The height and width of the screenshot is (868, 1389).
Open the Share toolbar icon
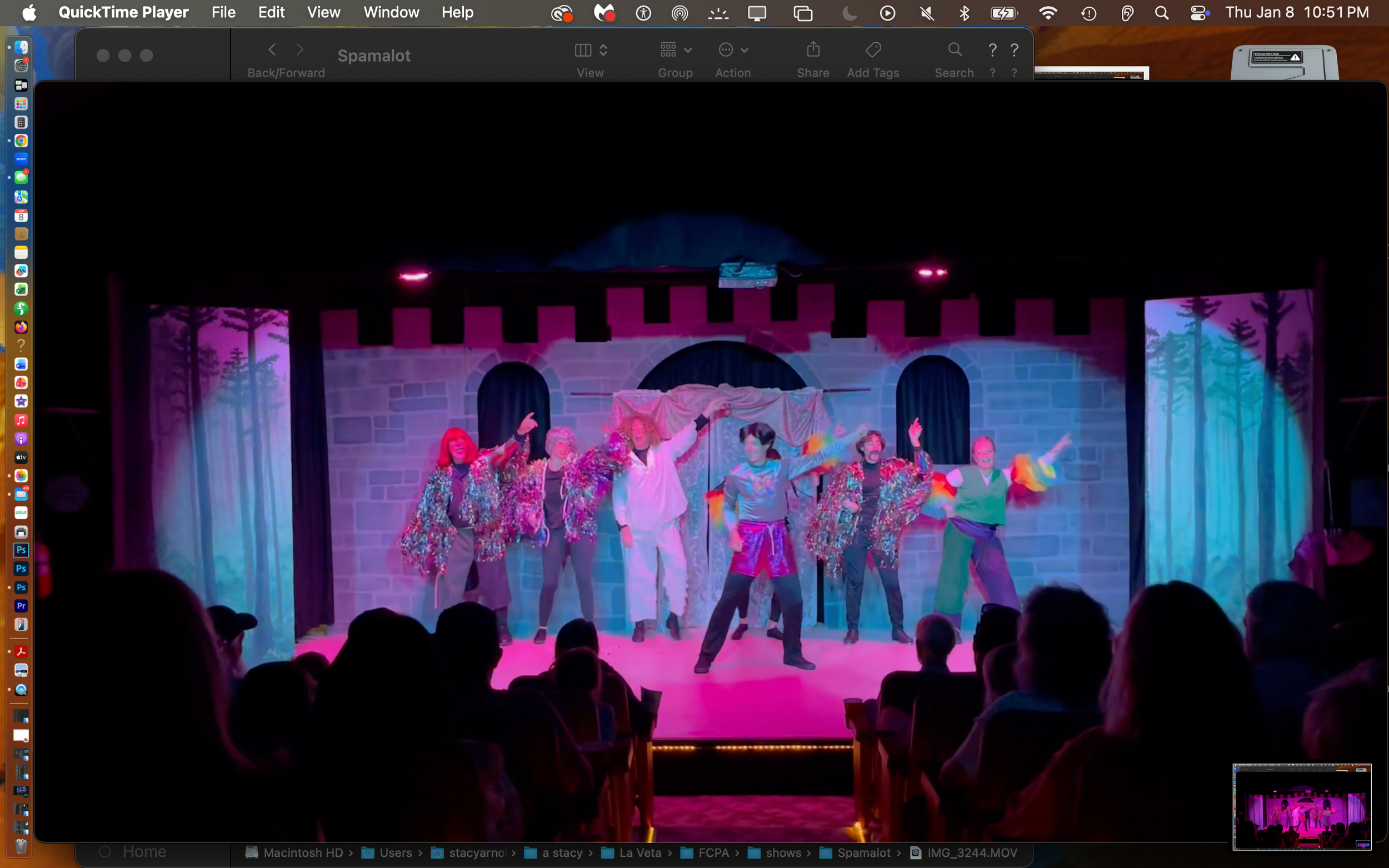coord(812,50)
